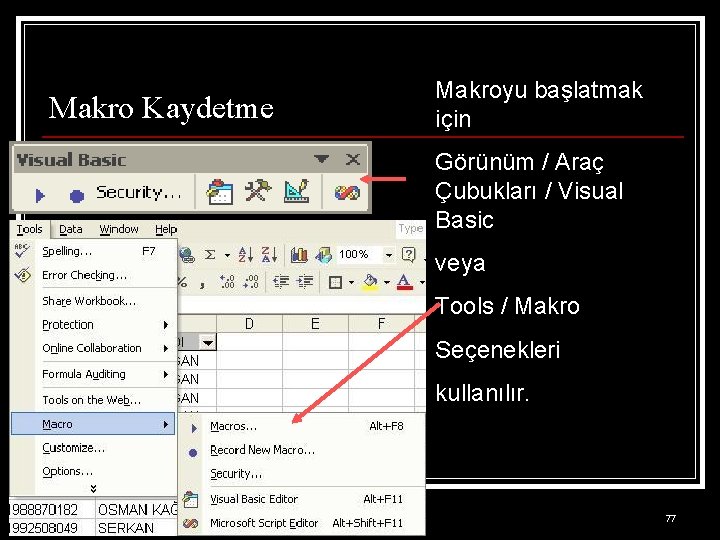This screenshot has height=540, width=720.
Task: Click the AutoSum sigma icon
Action: point(210,254)
